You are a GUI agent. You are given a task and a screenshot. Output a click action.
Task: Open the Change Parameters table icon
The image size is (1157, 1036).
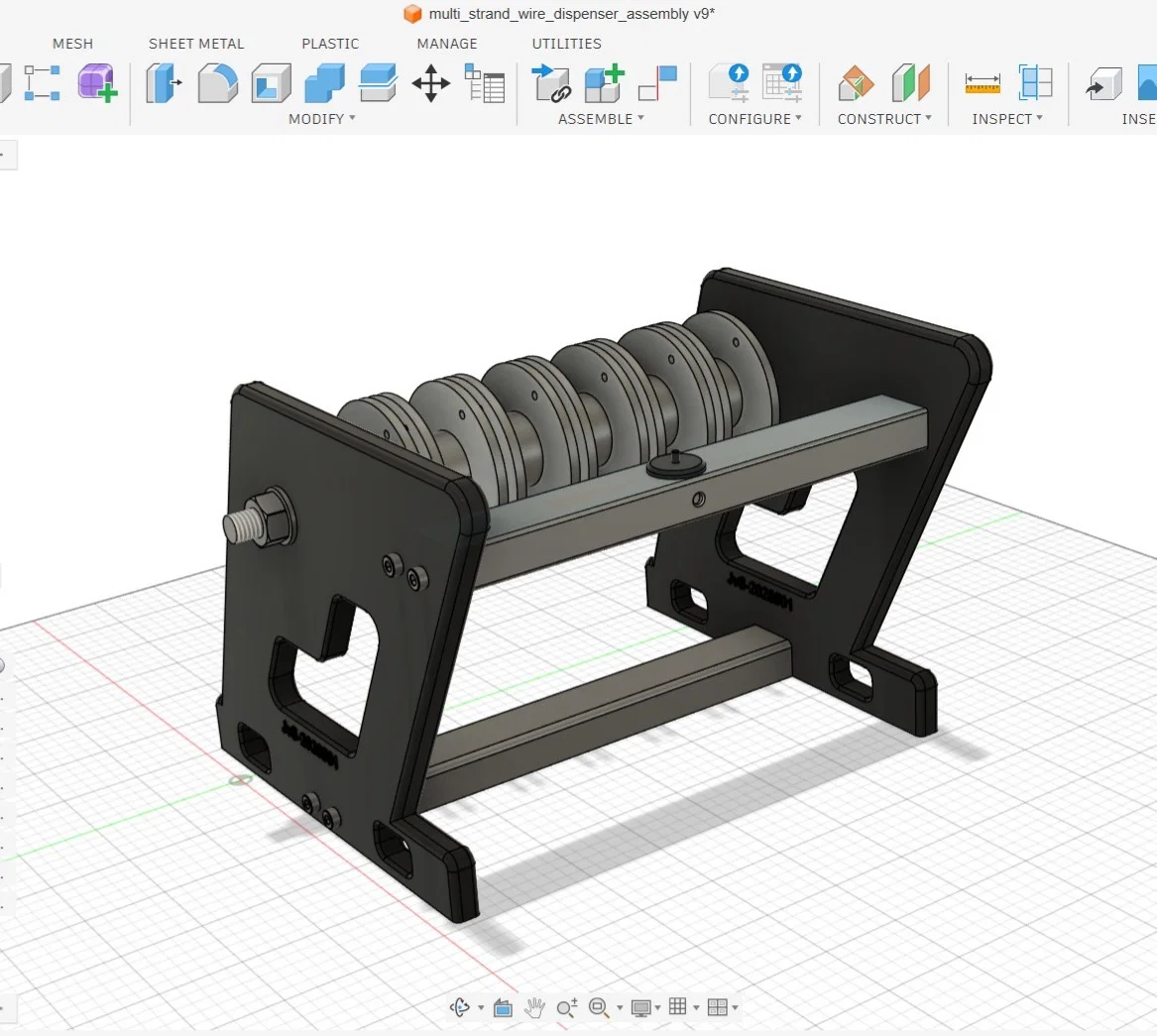485,82
